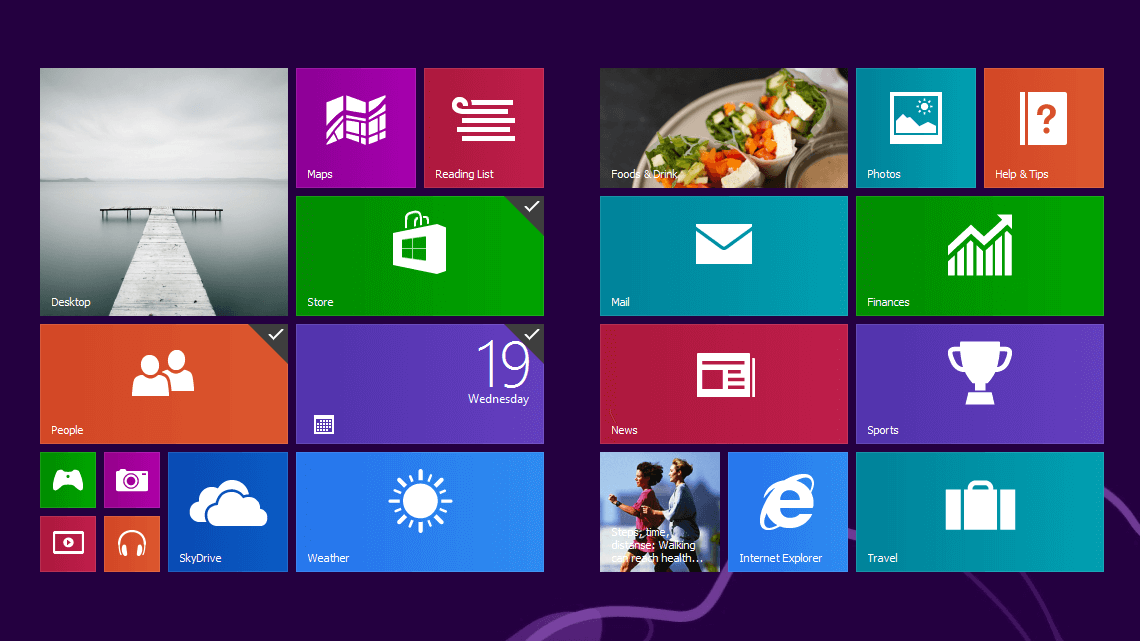1140x641 pixels.
Task: Launch Internet Explorer tile
Action: pyautogui.click(x=787, y=512)
